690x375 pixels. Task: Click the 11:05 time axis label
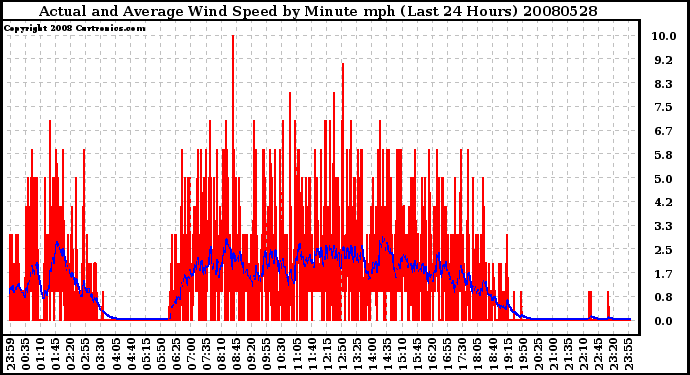click(x=297, y=354)
